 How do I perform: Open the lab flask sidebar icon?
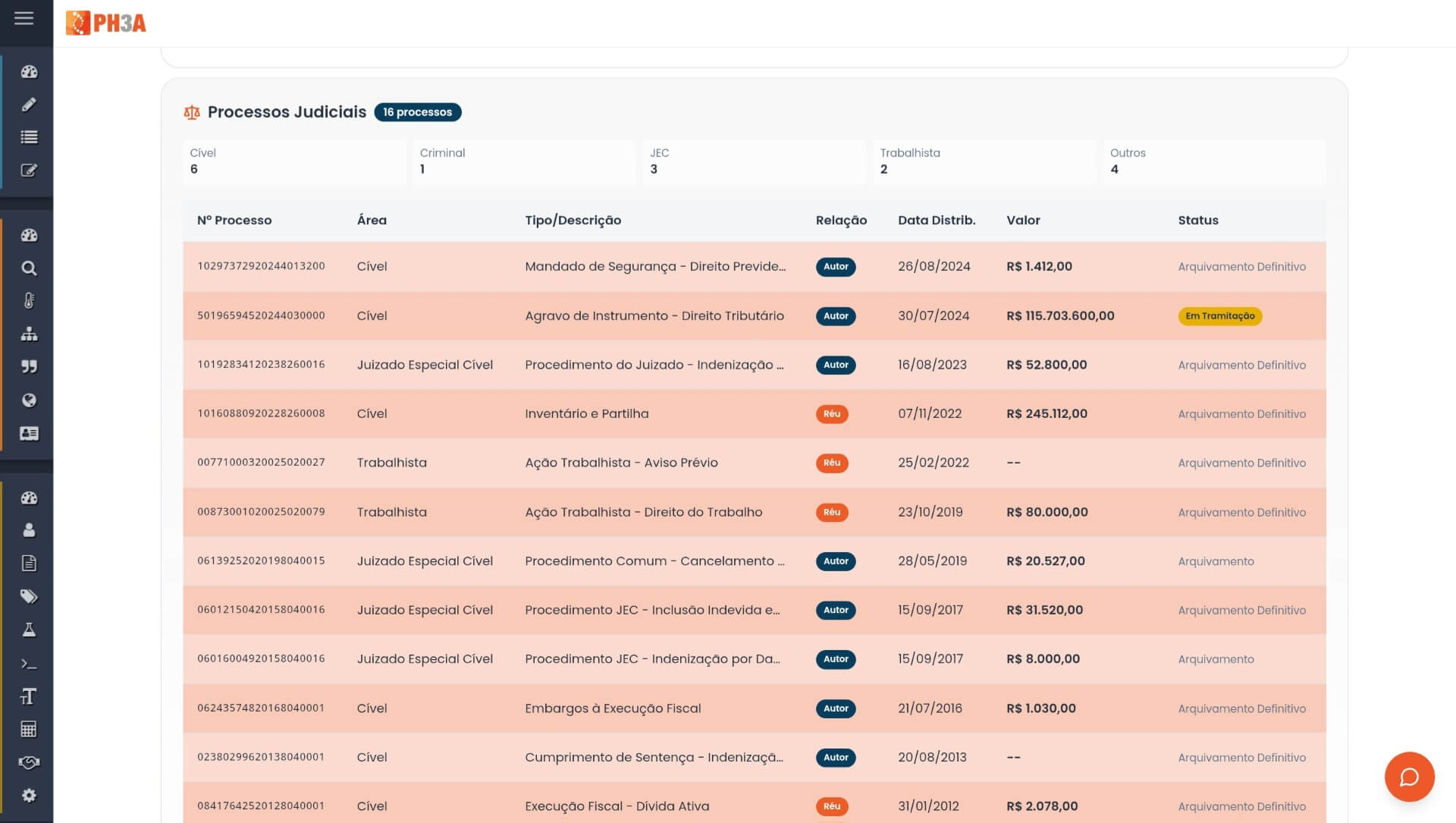(29, 630)
